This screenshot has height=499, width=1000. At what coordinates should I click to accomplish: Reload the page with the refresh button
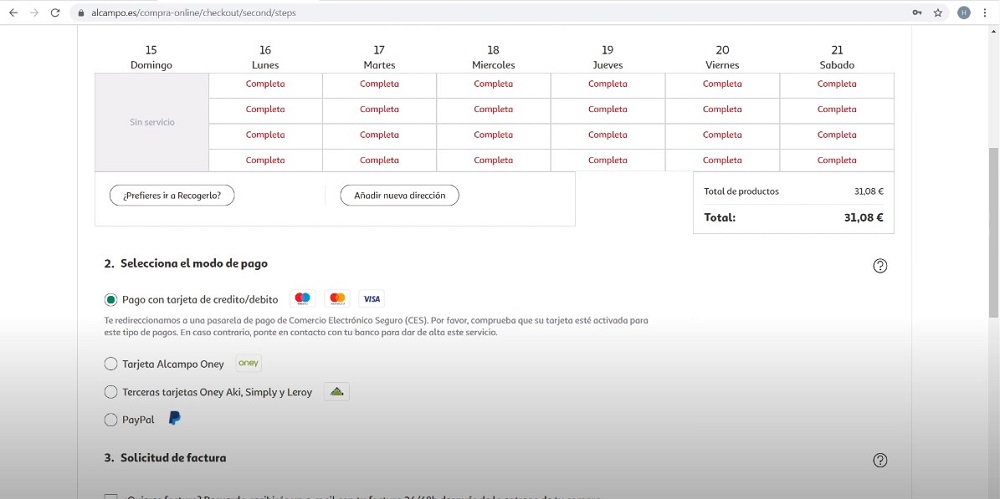57,13
